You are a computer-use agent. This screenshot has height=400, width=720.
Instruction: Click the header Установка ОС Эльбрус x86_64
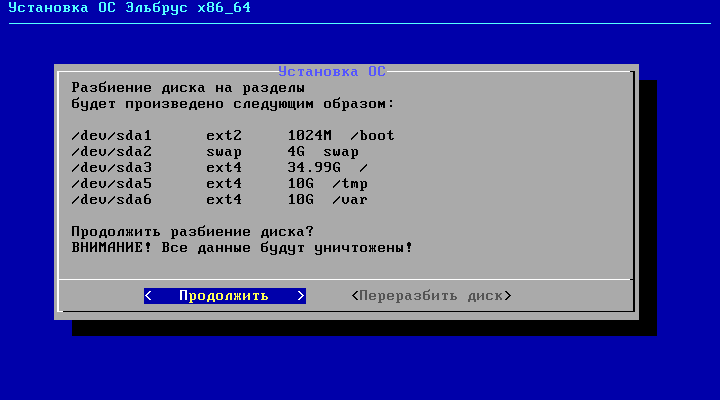[129, 8]
